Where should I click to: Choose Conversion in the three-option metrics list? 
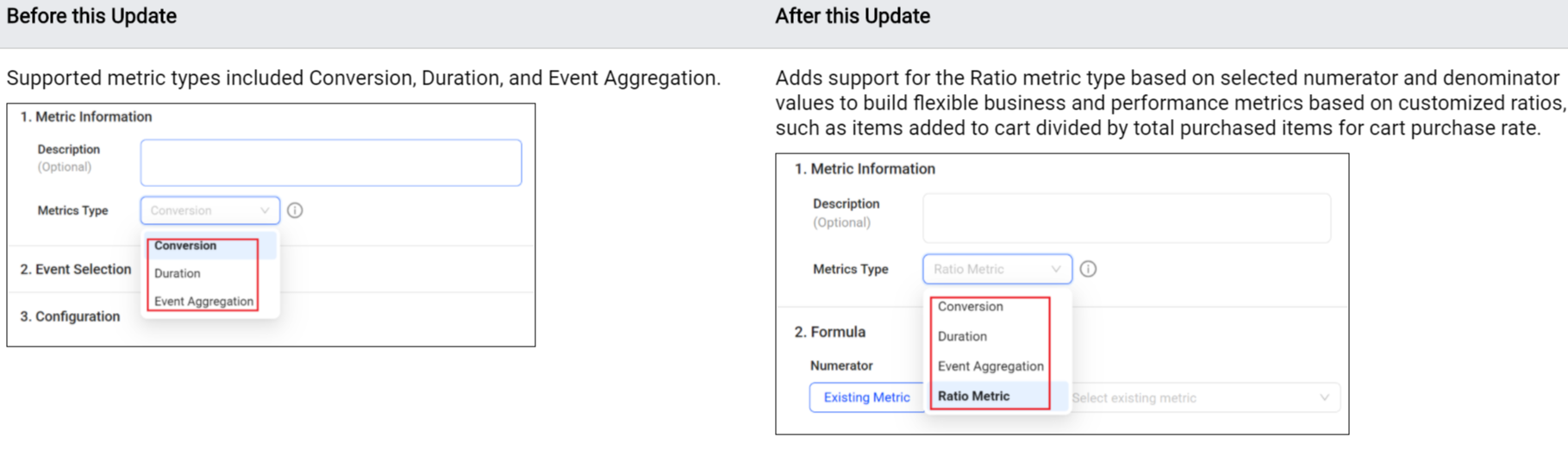(x=185, y=246)
